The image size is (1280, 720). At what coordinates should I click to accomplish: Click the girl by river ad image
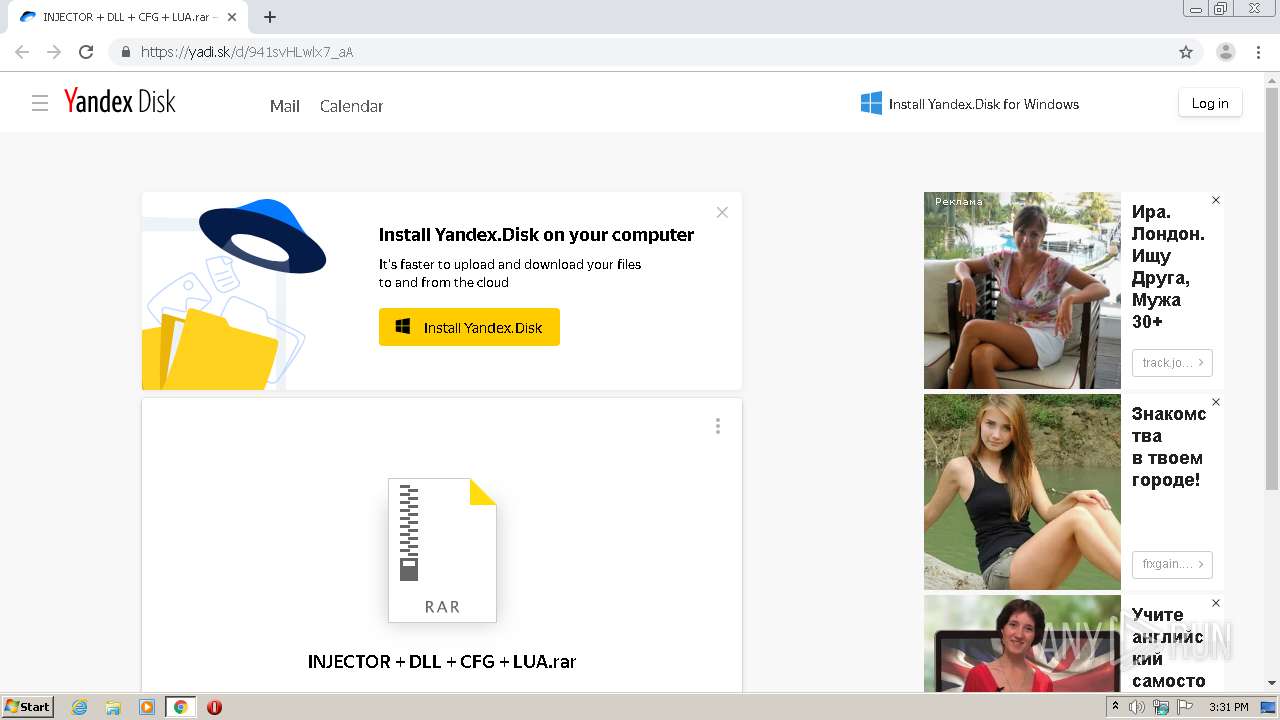[x=1022, y=492]
